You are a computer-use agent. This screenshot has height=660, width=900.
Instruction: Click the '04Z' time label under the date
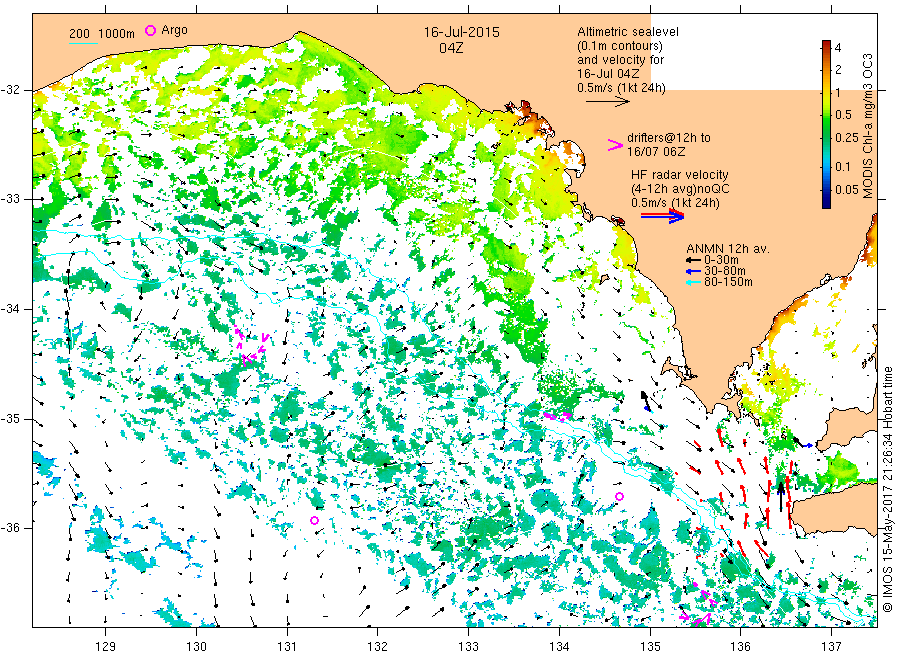point(451,48)
